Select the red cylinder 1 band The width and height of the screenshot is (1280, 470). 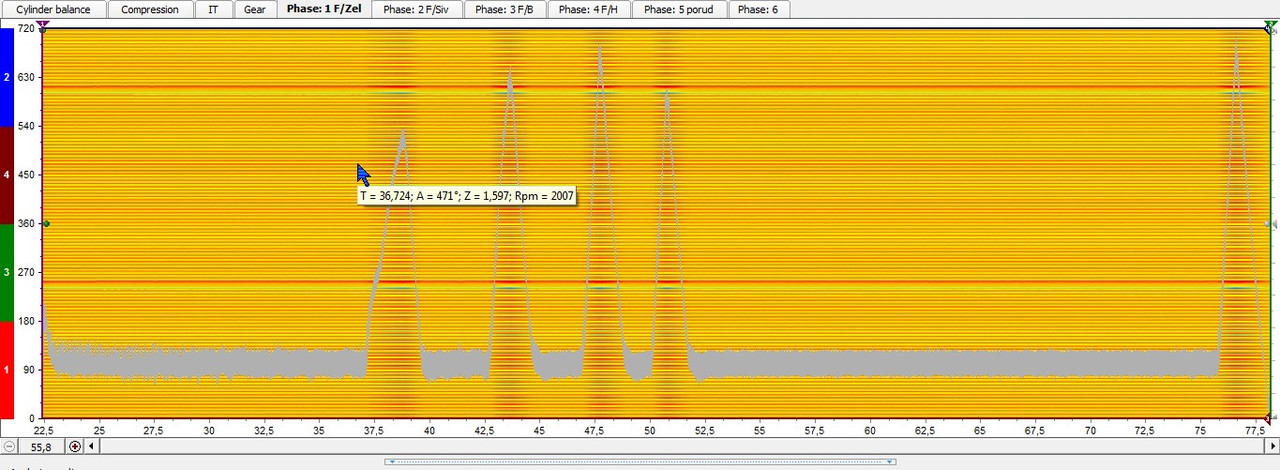[6, 369]
